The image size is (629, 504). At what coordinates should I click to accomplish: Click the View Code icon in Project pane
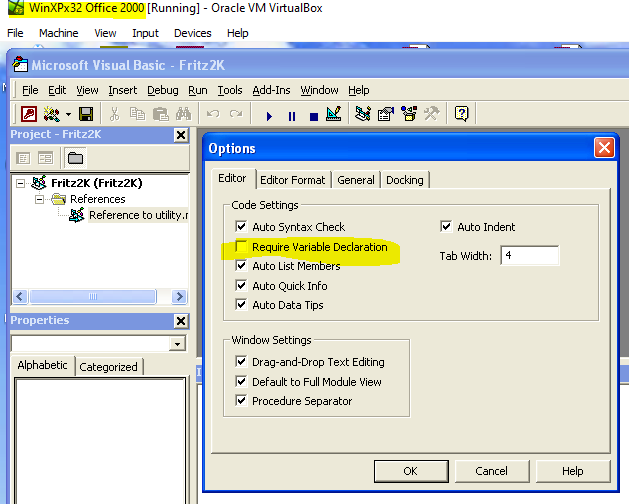pyautogui.click(x=23, y=158)
